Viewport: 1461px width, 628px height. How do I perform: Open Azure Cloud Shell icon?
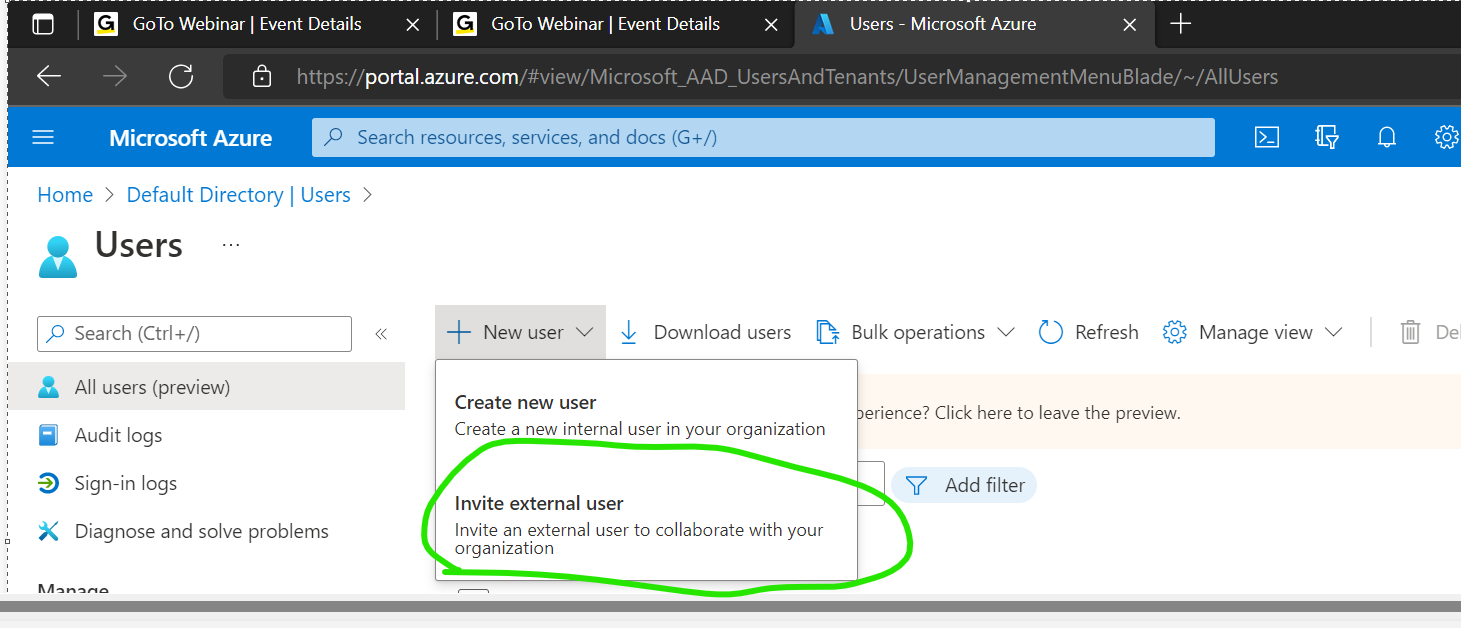(1267, 137)
